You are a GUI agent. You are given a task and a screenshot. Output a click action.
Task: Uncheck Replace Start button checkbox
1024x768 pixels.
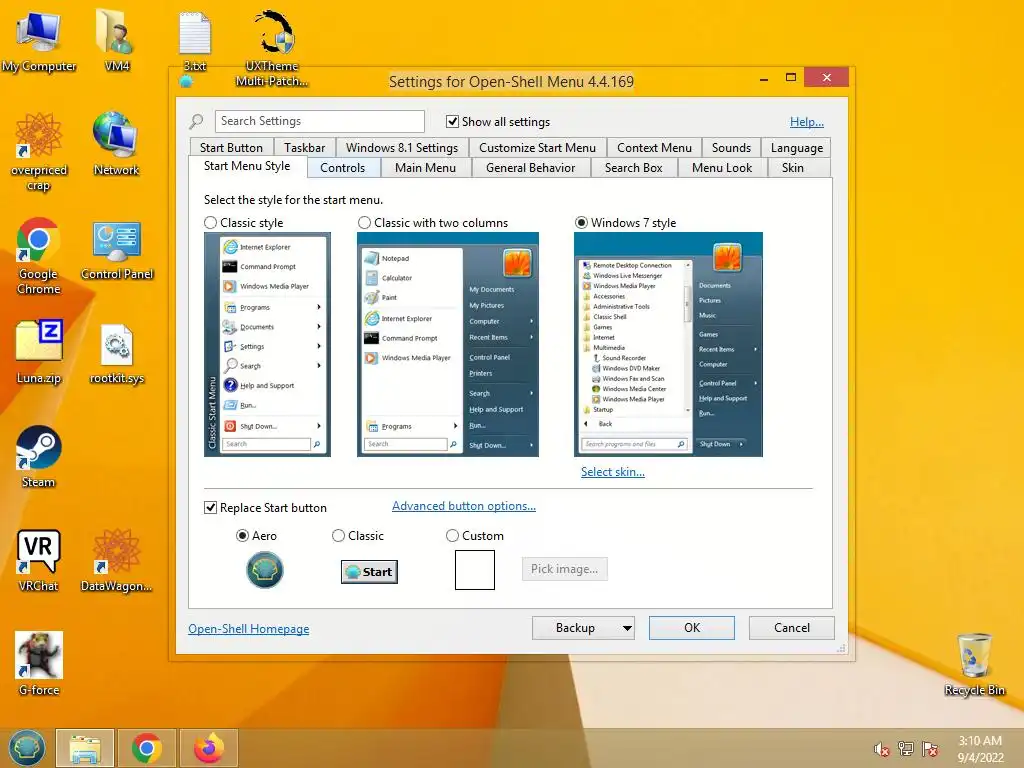(210, 507)
